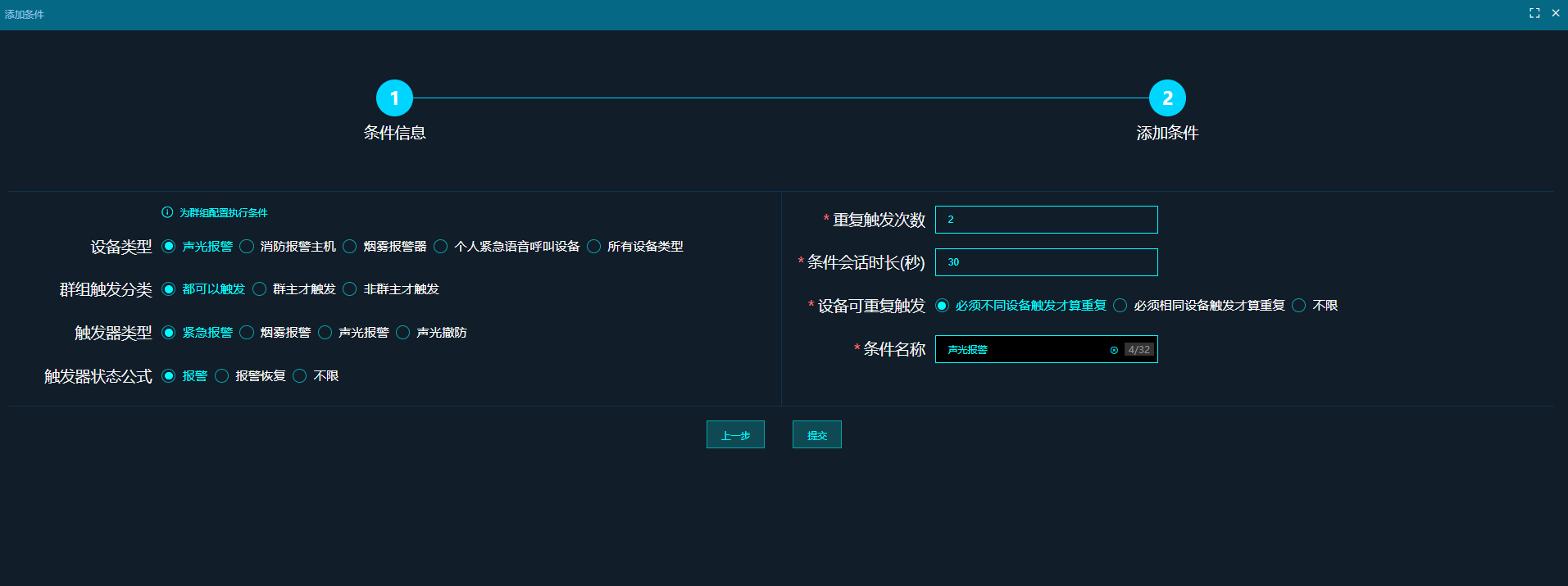
Task: Select 所有设备类型 radio option
Action: (594, 247)
